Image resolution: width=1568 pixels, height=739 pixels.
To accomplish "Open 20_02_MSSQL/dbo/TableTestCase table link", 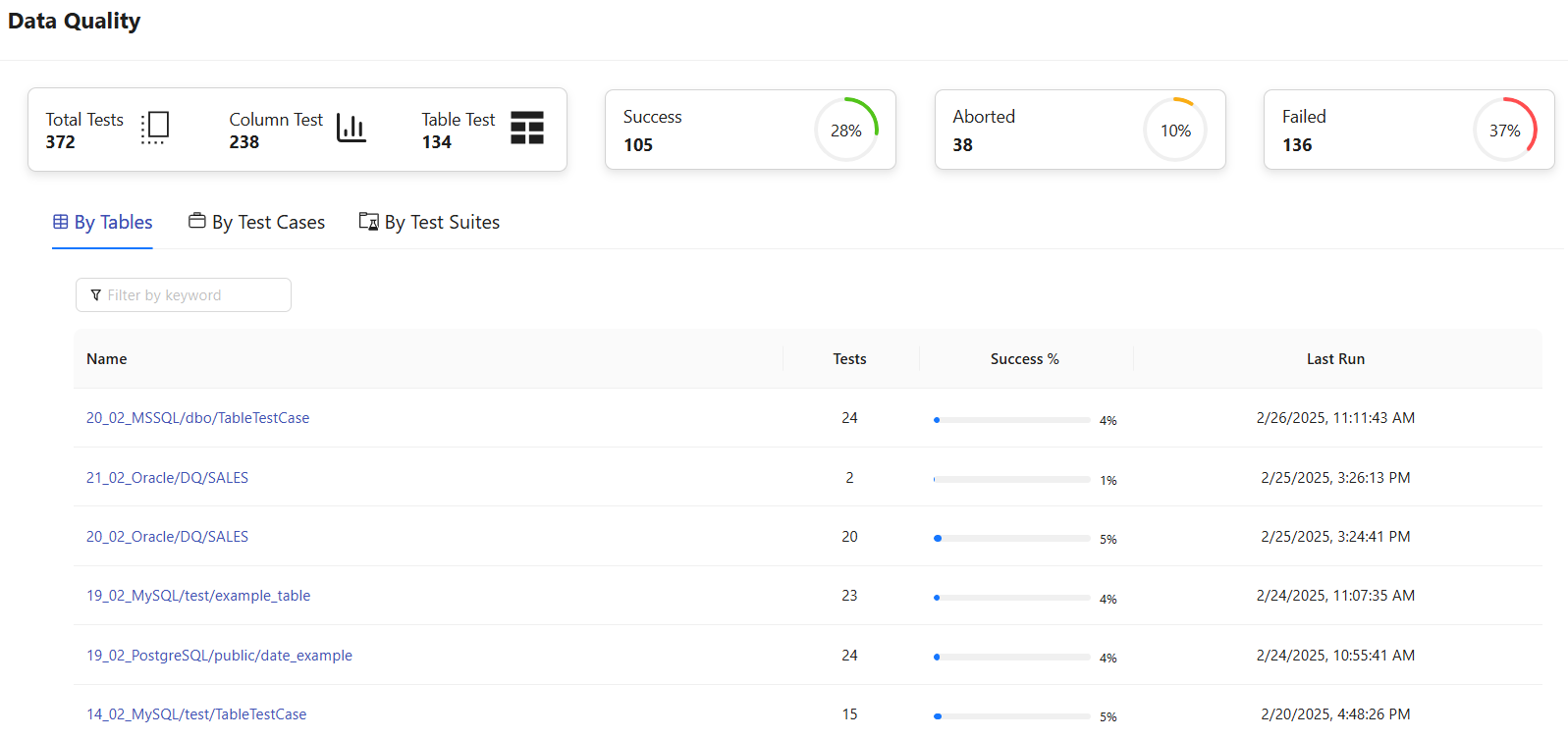I will coord(197,418).
